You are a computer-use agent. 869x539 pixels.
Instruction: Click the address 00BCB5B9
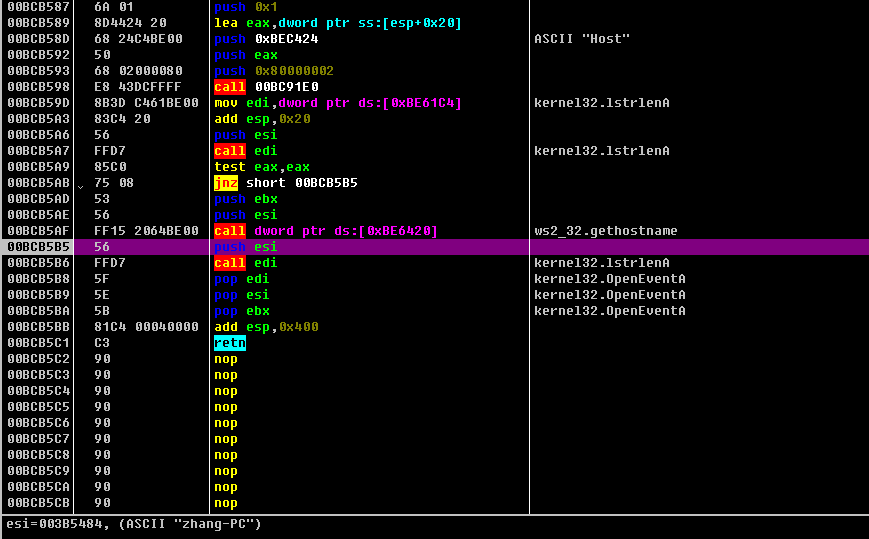38,295
